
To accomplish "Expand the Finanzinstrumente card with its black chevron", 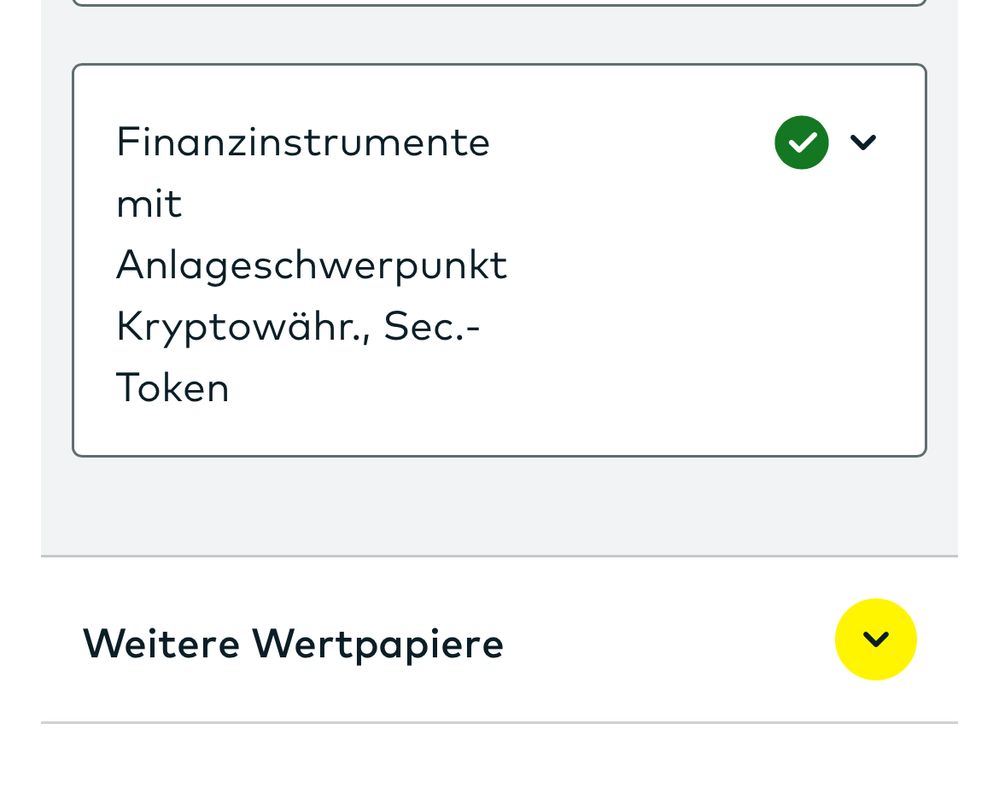I will 863,142.
